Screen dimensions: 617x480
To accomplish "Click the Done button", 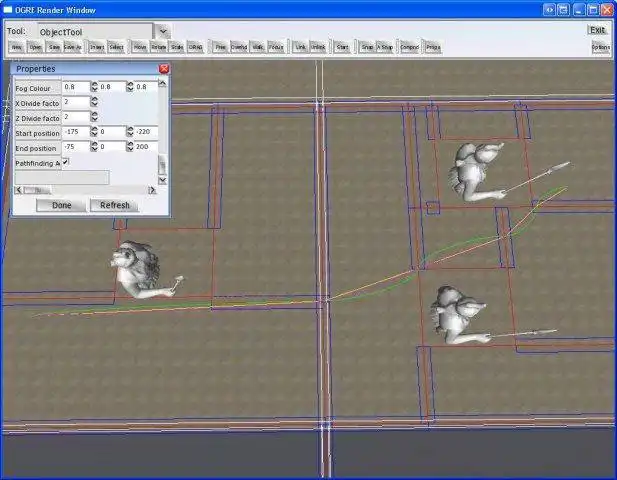I will (61, 205).
